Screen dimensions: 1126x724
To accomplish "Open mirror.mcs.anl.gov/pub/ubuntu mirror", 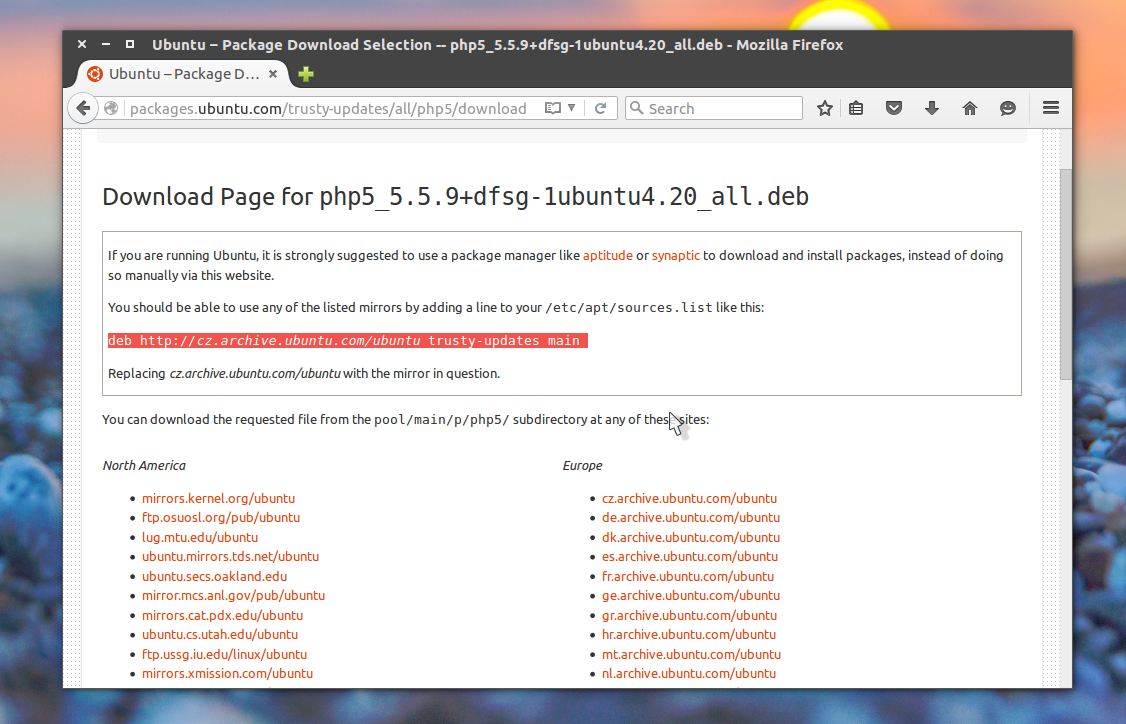I will pyautogui.click(x=233, y=595).
